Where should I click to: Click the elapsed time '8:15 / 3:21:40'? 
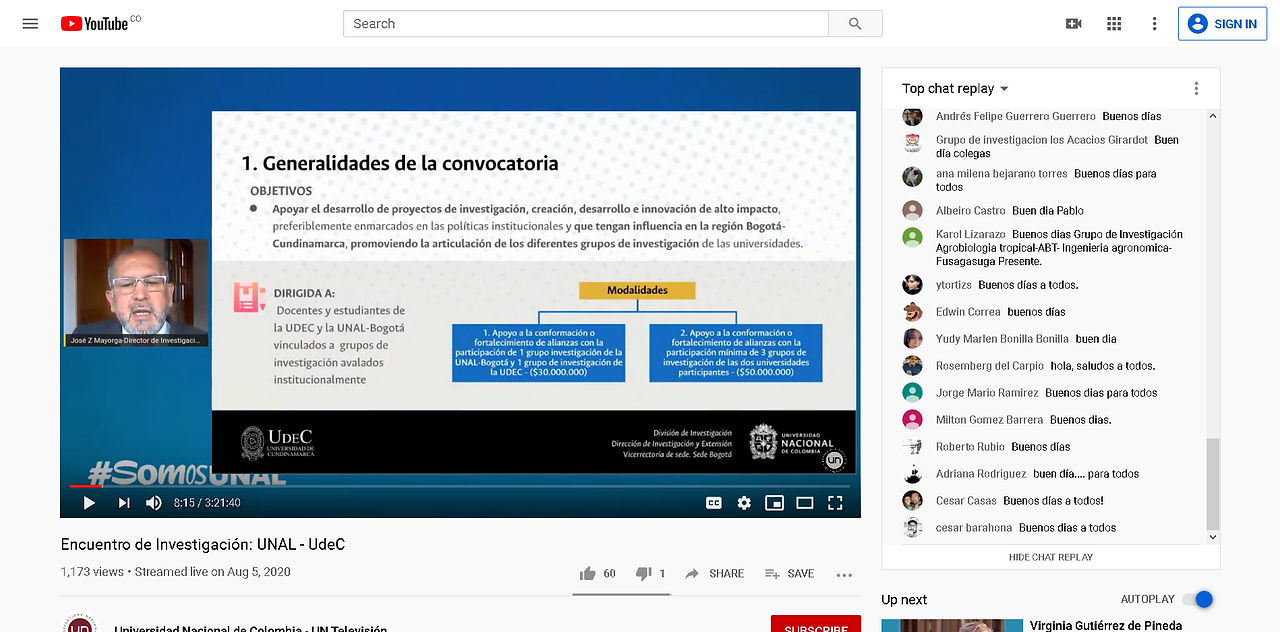click(x=207, y=503)
